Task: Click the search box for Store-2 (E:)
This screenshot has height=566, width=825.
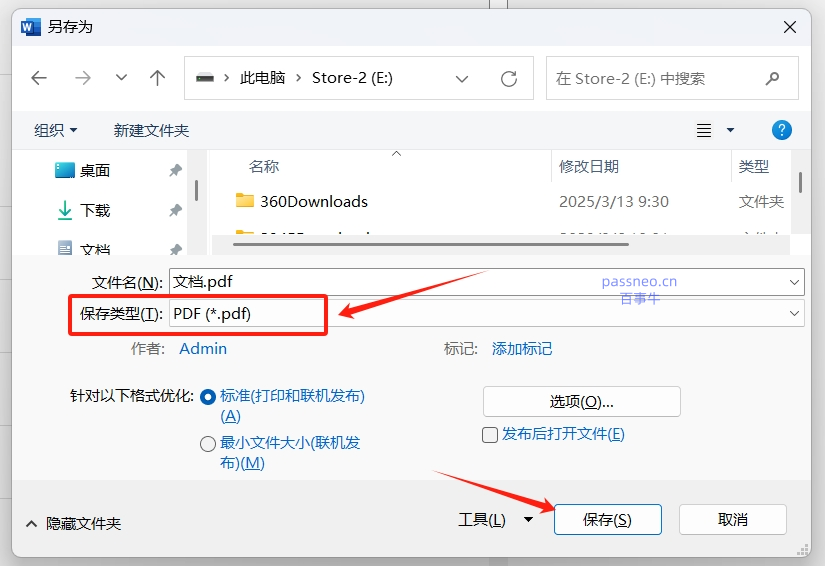Action: pos(672,78)
